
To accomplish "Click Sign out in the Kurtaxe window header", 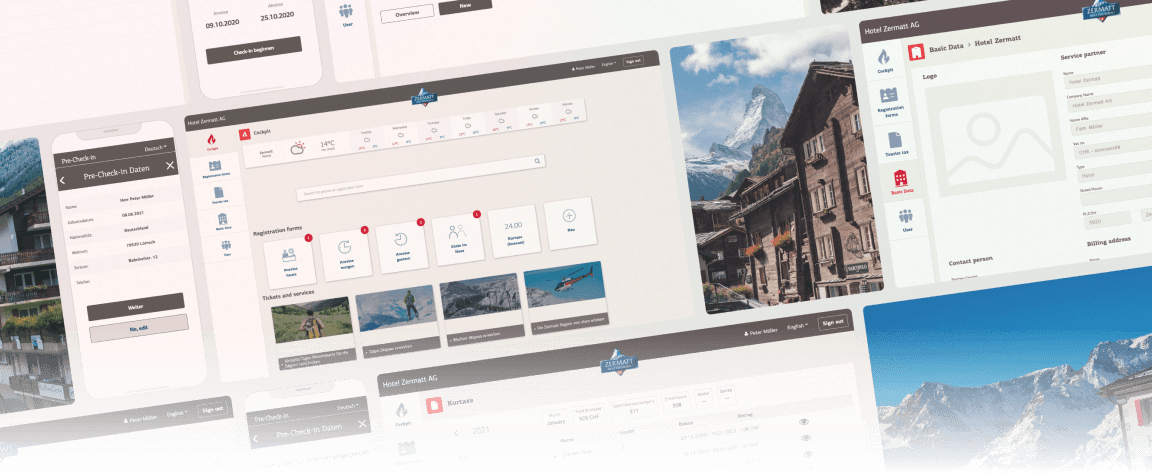I will coord(833,322).
